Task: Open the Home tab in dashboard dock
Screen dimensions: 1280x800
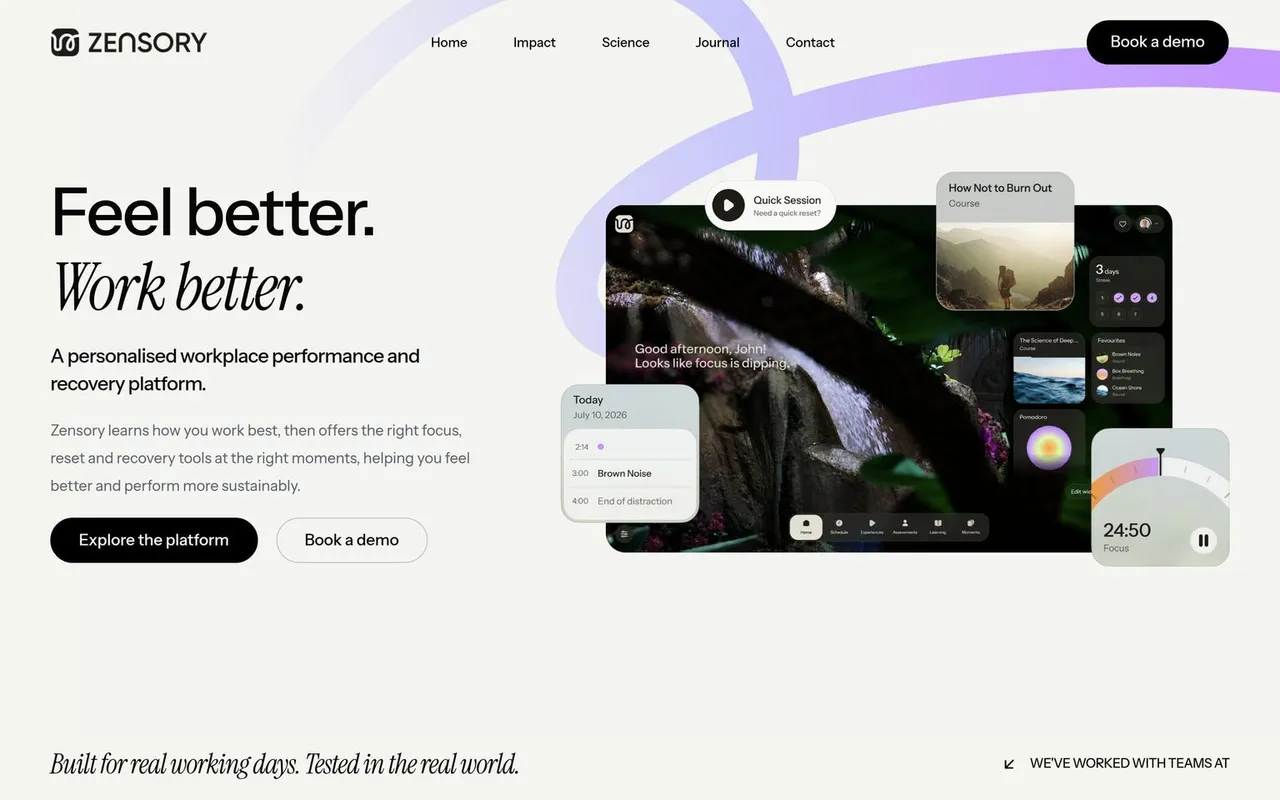Action: [806, 527]
